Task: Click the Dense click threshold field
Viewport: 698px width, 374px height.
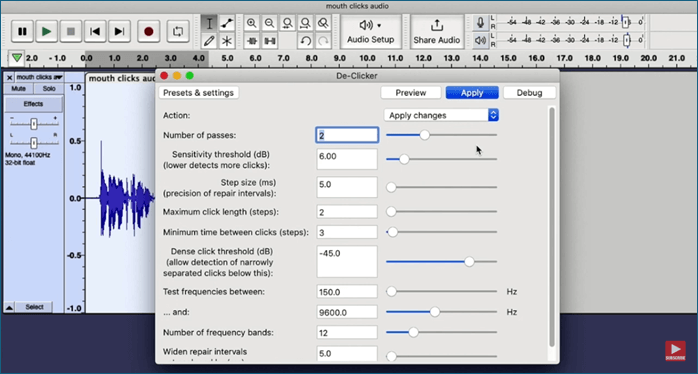Action: (x=347, y=261)
